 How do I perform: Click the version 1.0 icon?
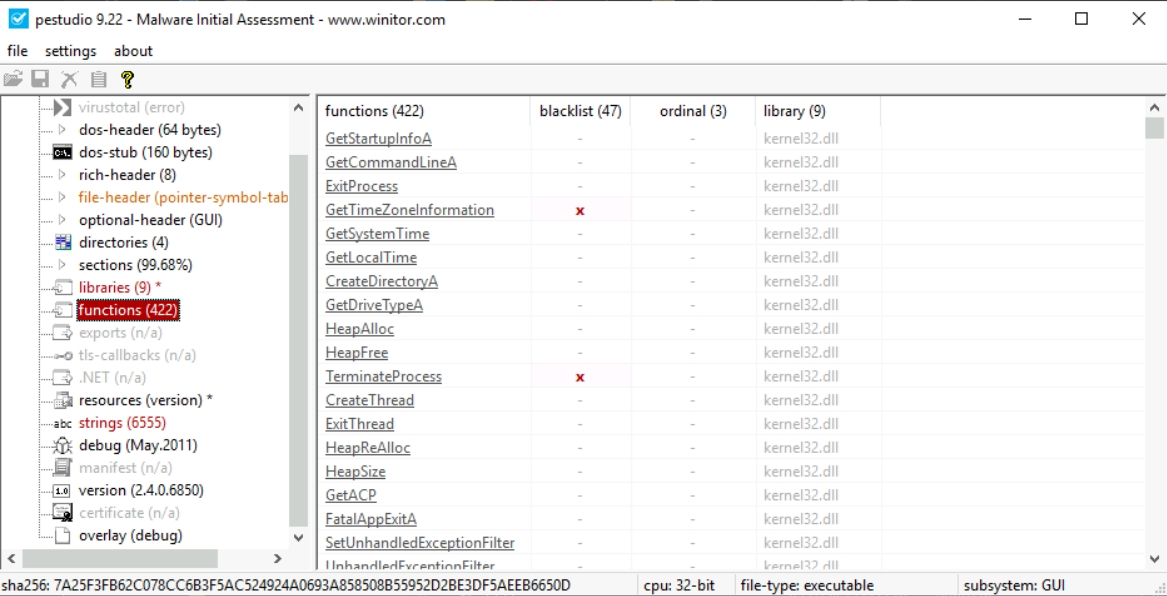point(62,490)
